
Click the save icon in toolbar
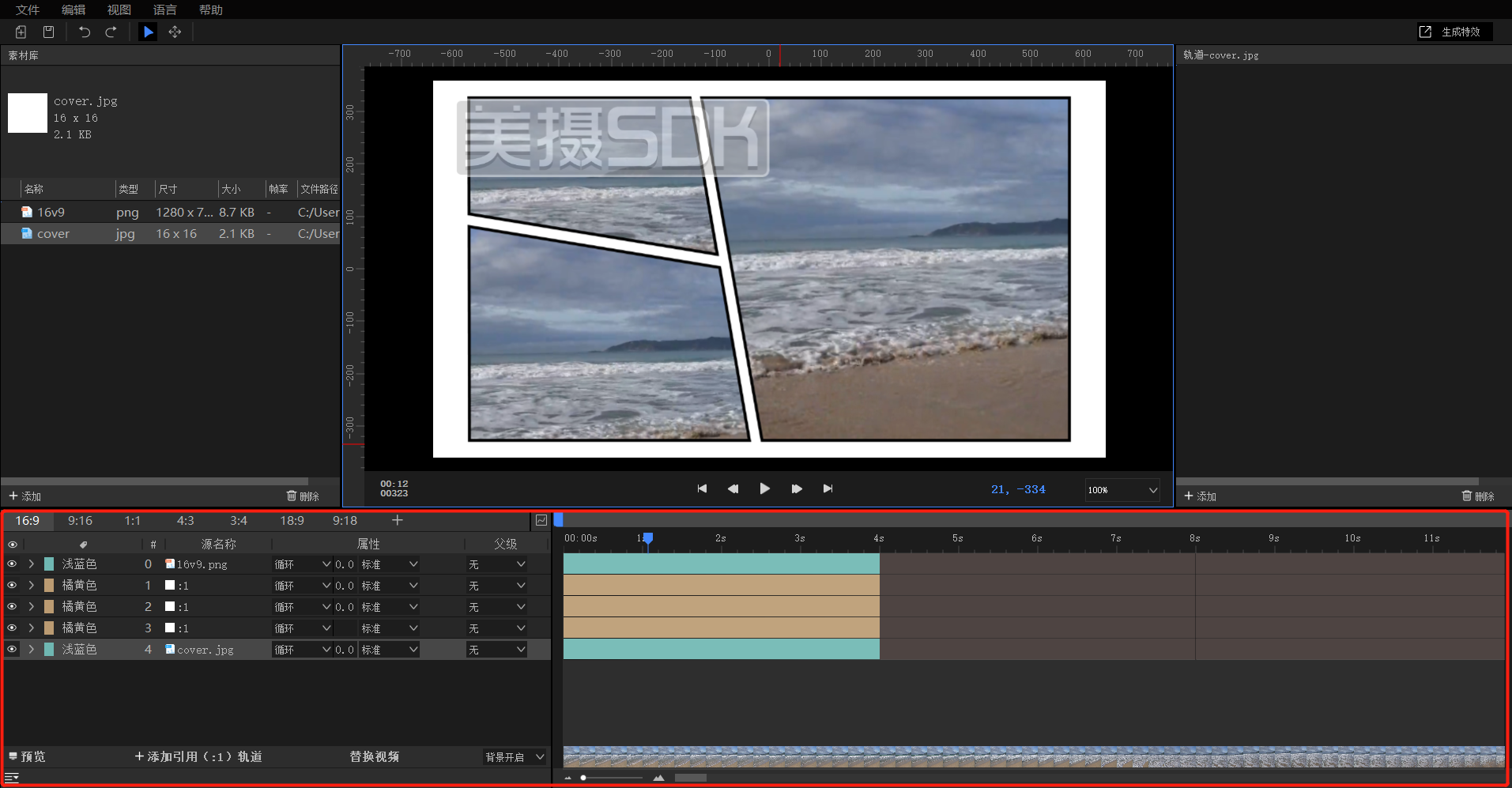pyautogui.click(x=48, y=32)
